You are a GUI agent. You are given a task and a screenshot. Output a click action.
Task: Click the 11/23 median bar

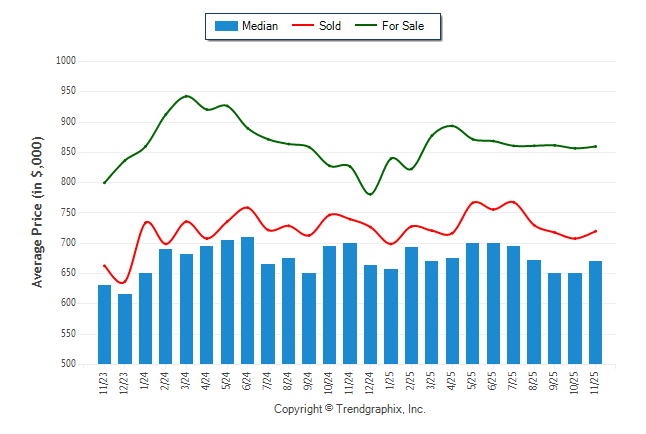(105, 324)
